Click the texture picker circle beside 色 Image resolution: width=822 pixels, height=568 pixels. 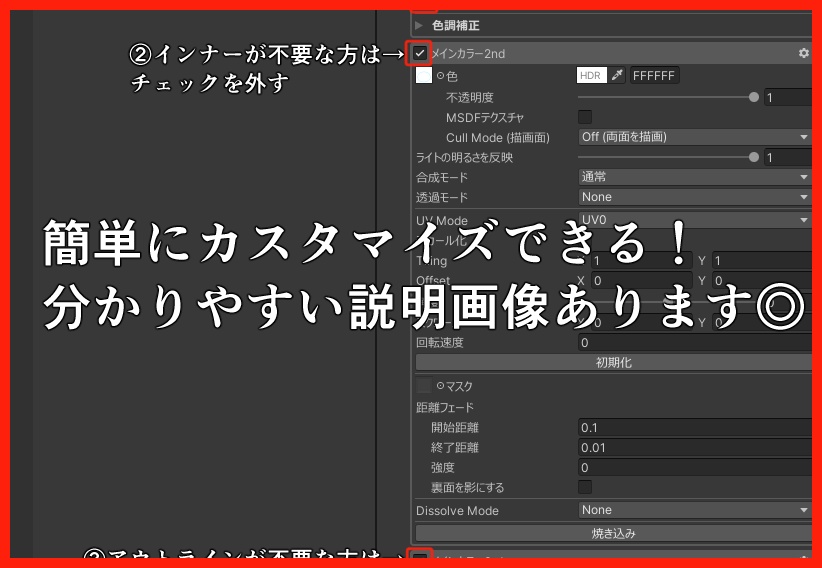440,76
